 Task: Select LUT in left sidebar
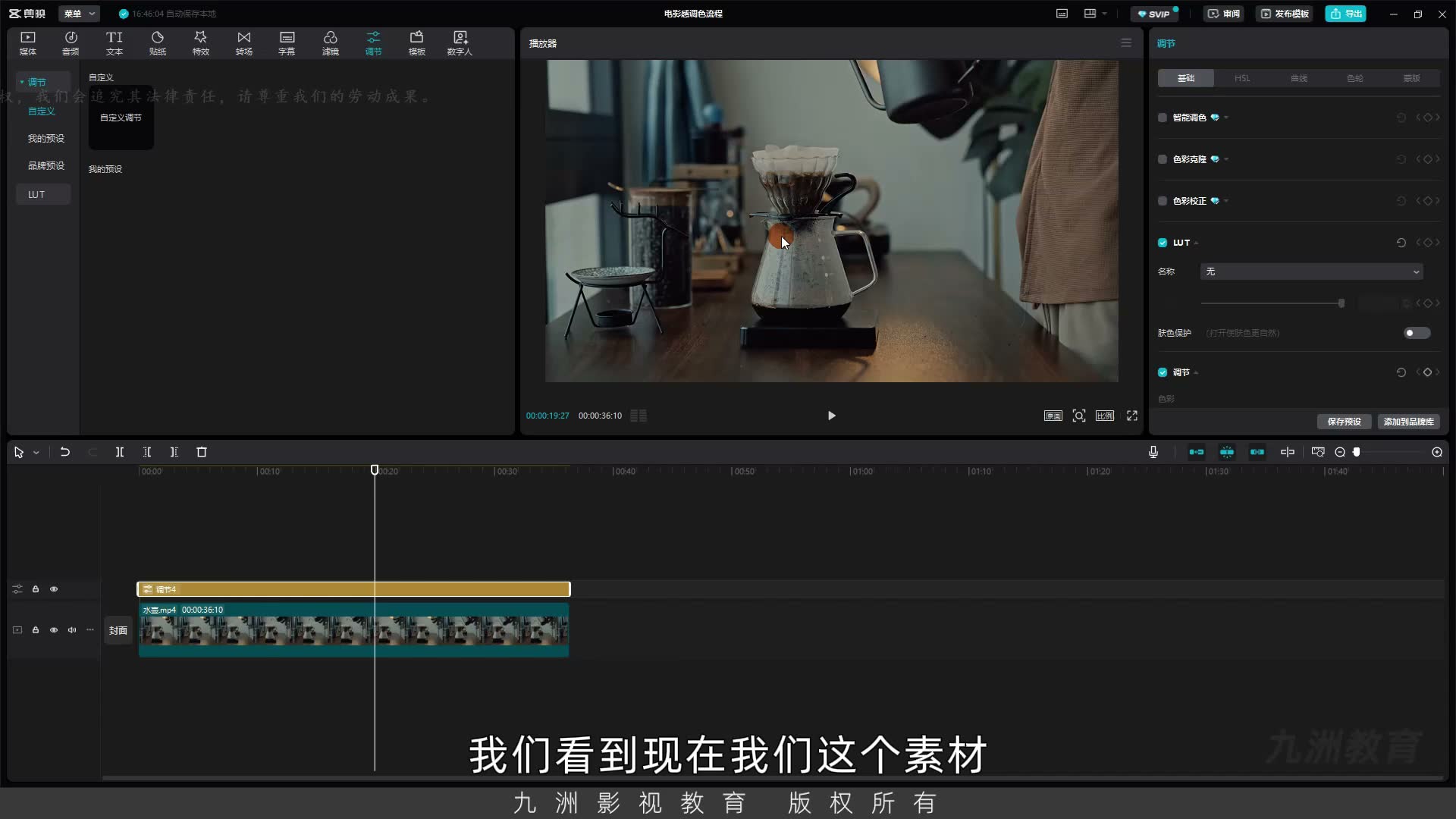[x=44, y=194]
